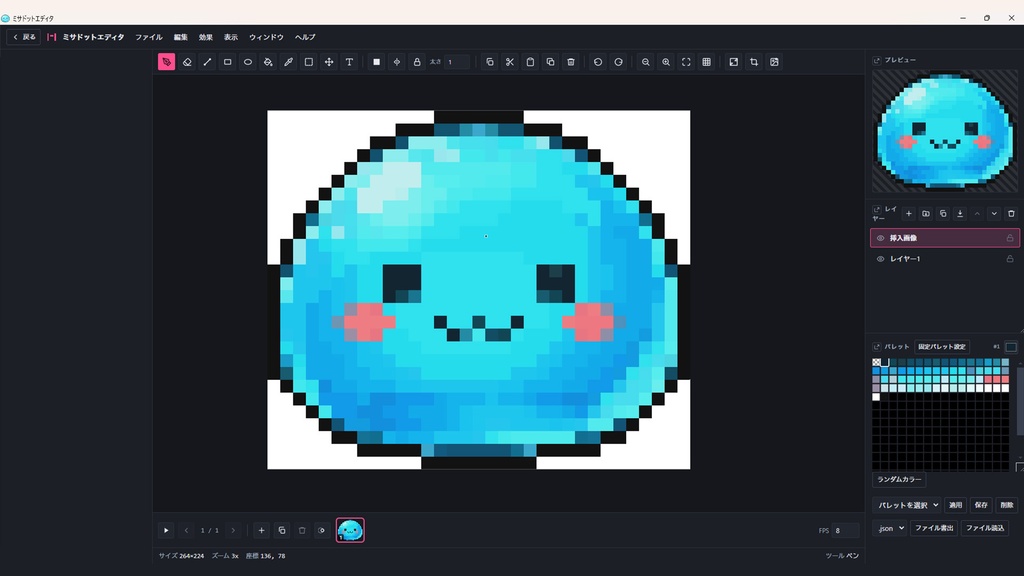This screenshot has width=1024, height=576.
Task: Add a new layer with plus icon
Action: (908, 214)
